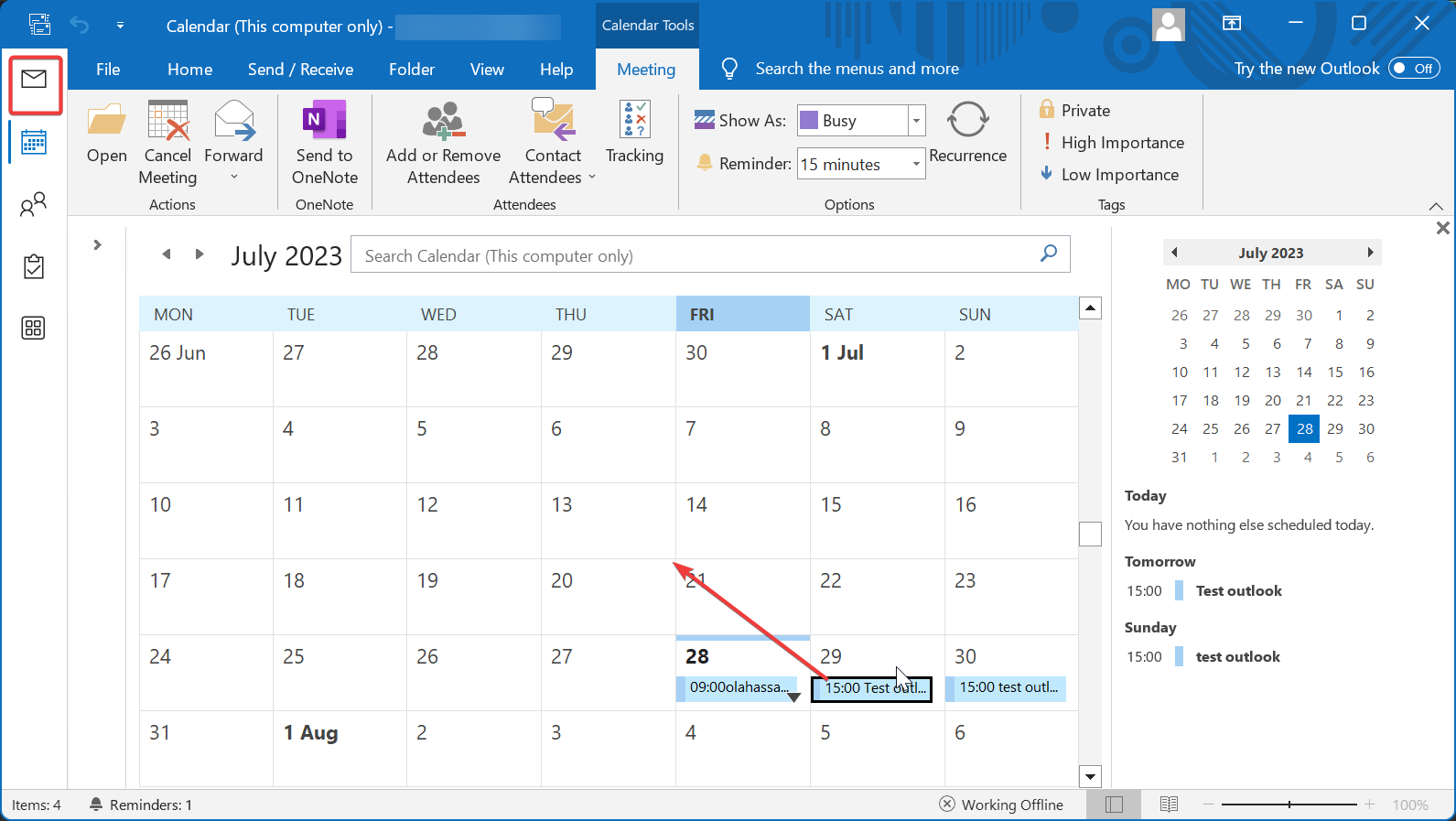Switch to Normal view in status bar
1456x821 pixels.
[x=1114, y=805]
